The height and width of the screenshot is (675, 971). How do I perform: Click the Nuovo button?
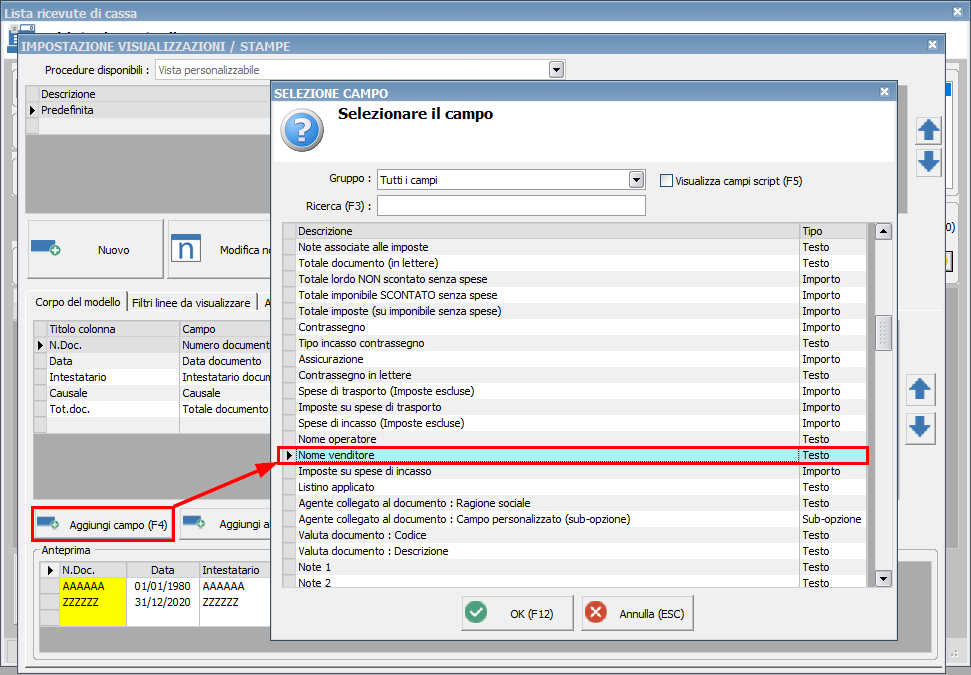pyautogui.click(x=95, y=250)
